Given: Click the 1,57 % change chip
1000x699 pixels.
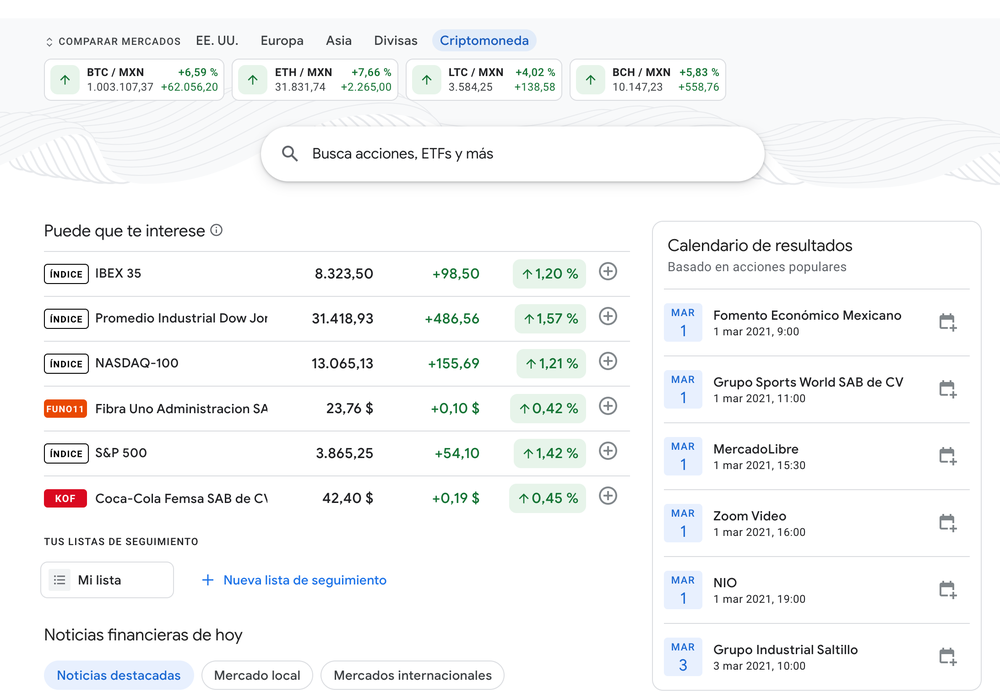Looking at the screenshot, I should [550, 318].
